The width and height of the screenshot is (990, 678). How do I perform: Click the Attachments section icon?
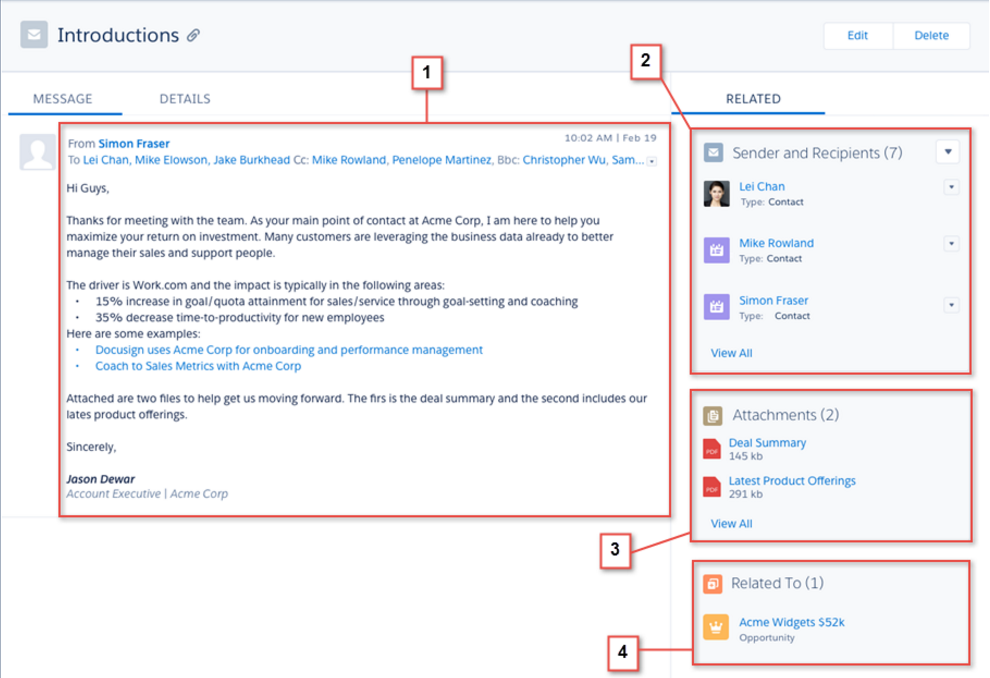pyautogui.click(x=713, y=415)
